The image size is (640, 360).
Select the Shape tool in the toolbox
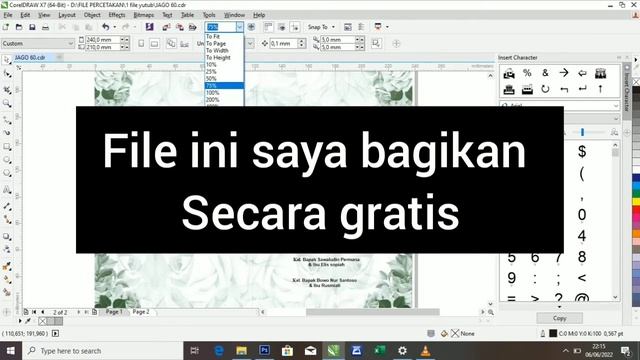(7, 74)
